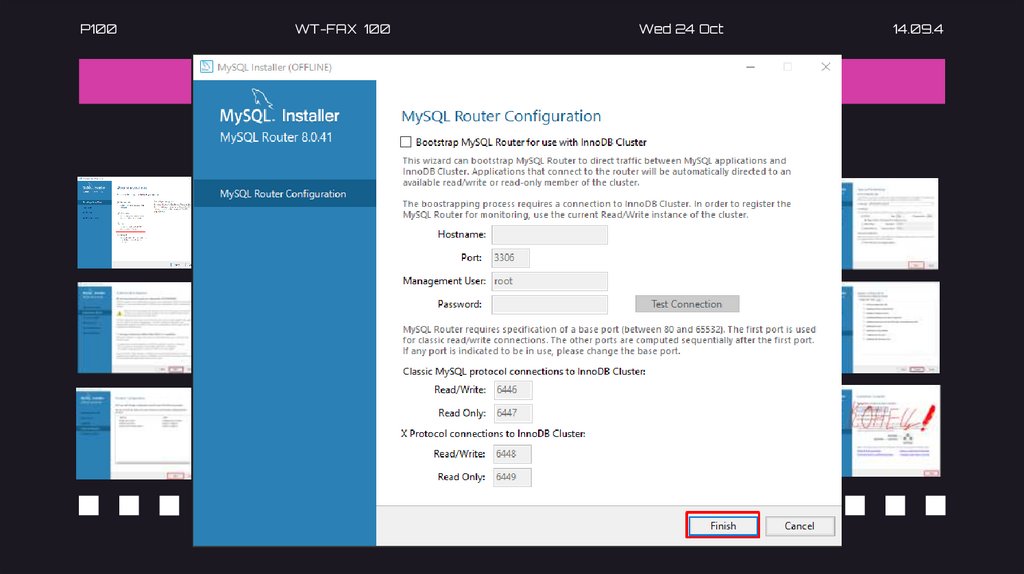Click the Cancel button
Viewport: 1024px width, 574px height.
[x=799, y=526]
